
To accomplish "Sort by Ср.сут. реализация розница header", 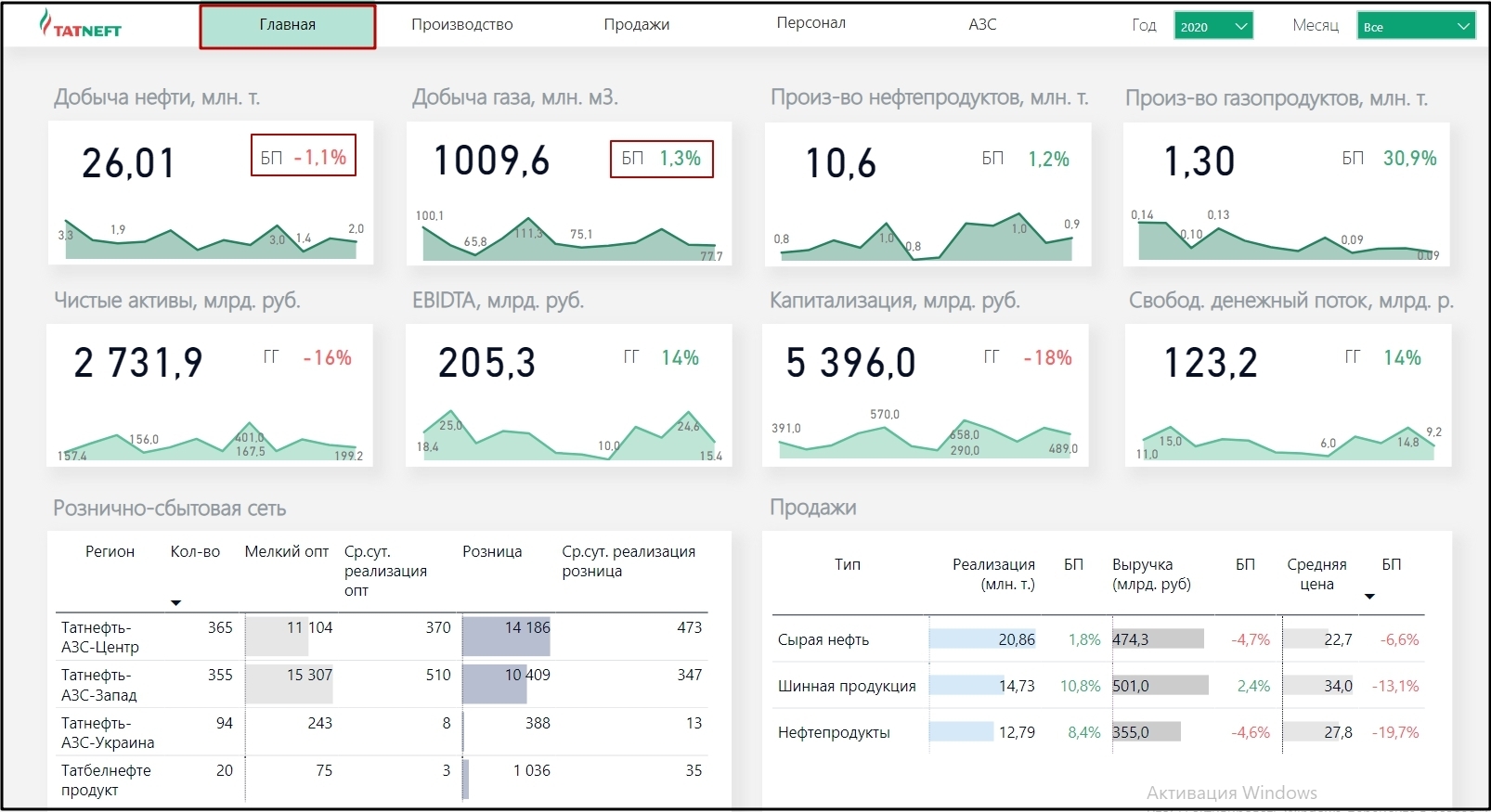I will click(629, 561).
